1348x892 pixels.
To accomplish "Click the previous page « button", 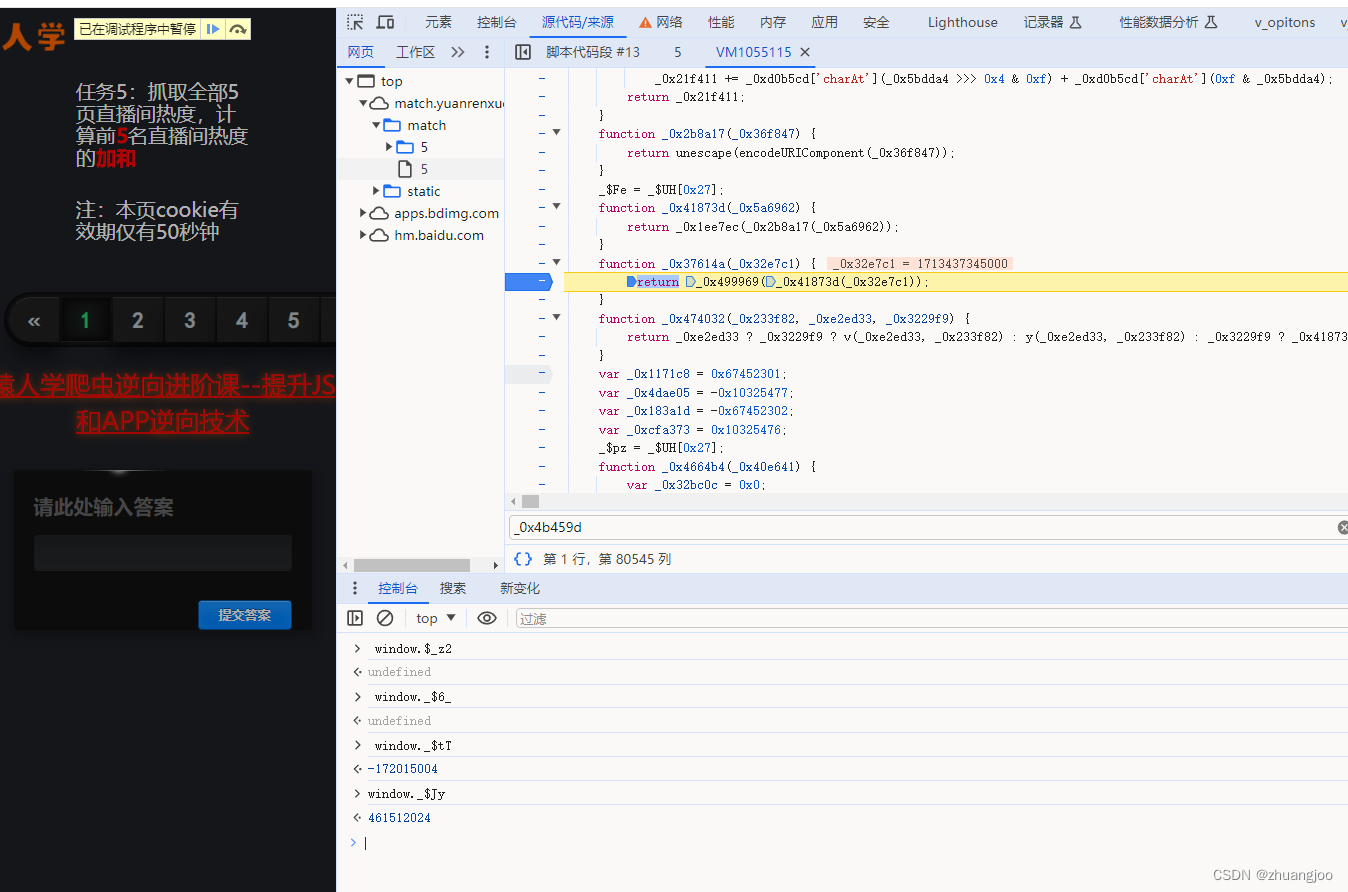I will pyautogui.click(x=34, y=321).
